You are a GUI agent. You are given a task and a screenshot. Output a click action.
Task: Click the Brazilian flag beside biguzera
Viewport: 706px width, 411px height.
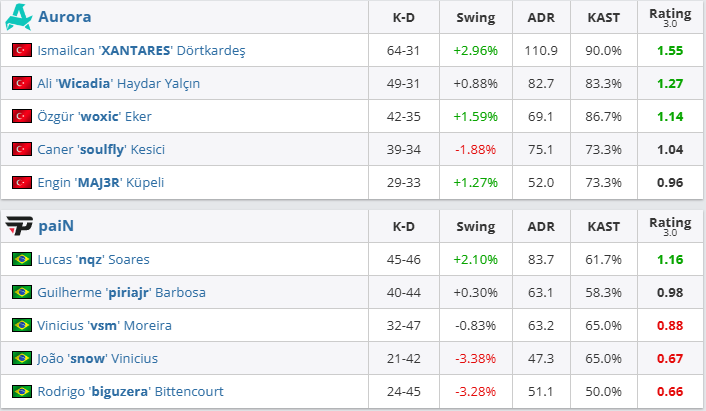[21, 391]
